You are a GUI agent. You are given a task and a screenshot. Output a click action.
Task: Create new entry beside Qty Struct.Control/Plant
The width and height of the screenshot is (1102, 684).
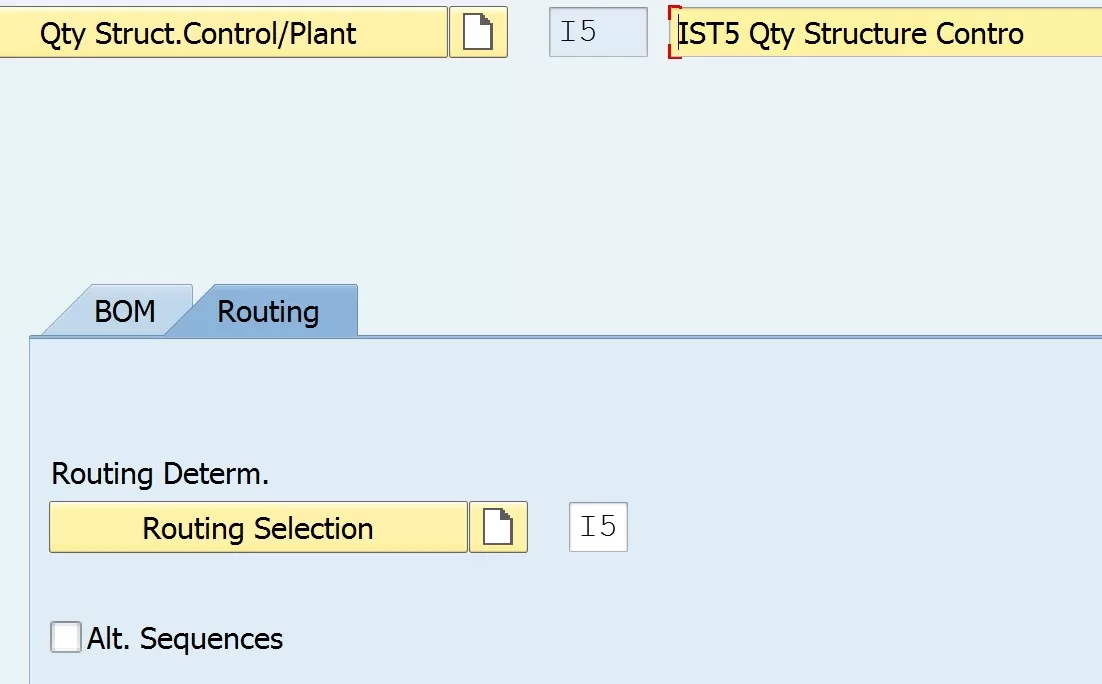point(478,32)
